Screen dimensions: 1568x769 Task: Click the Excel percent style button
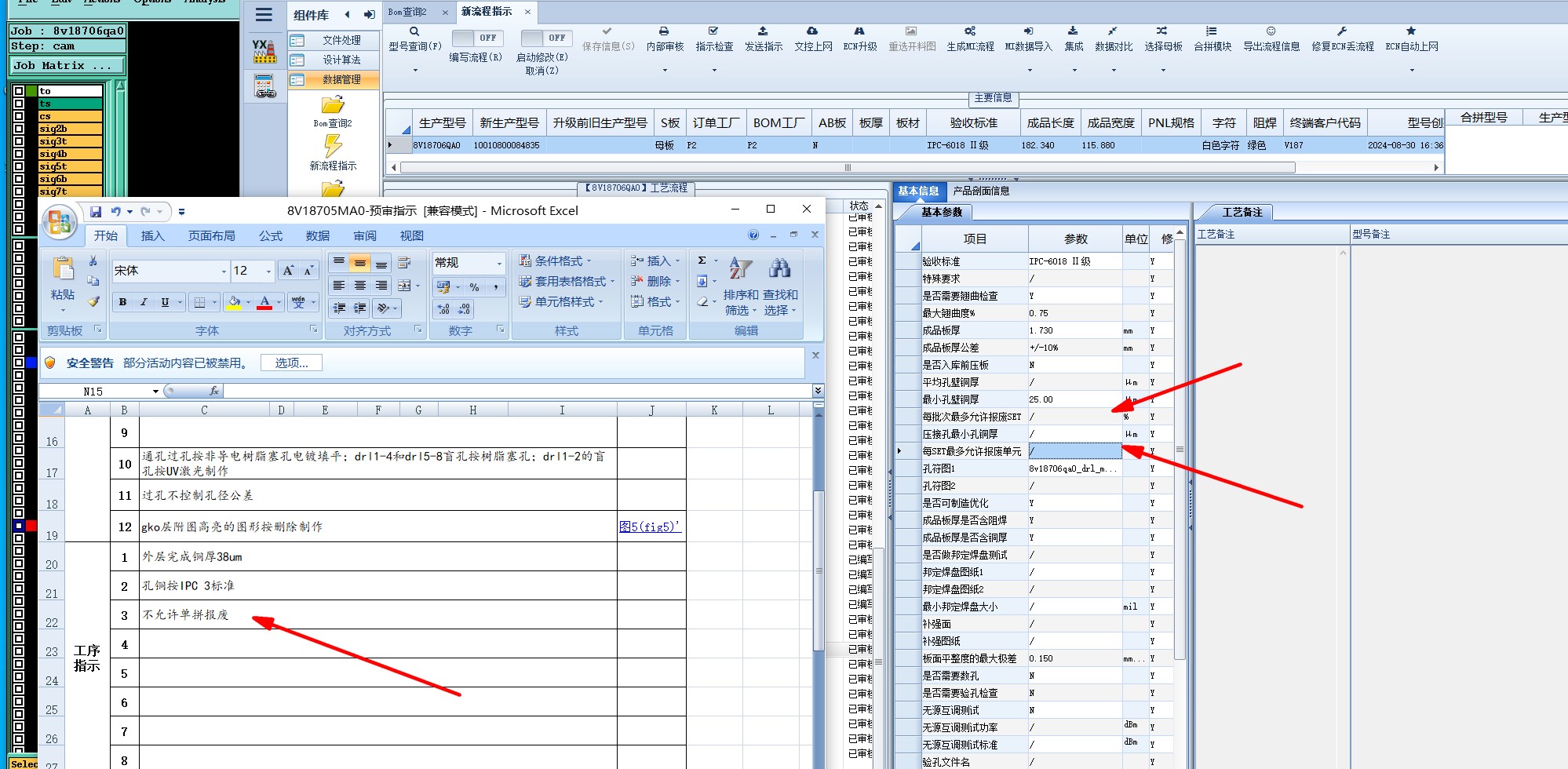click(x=474, y=287)
